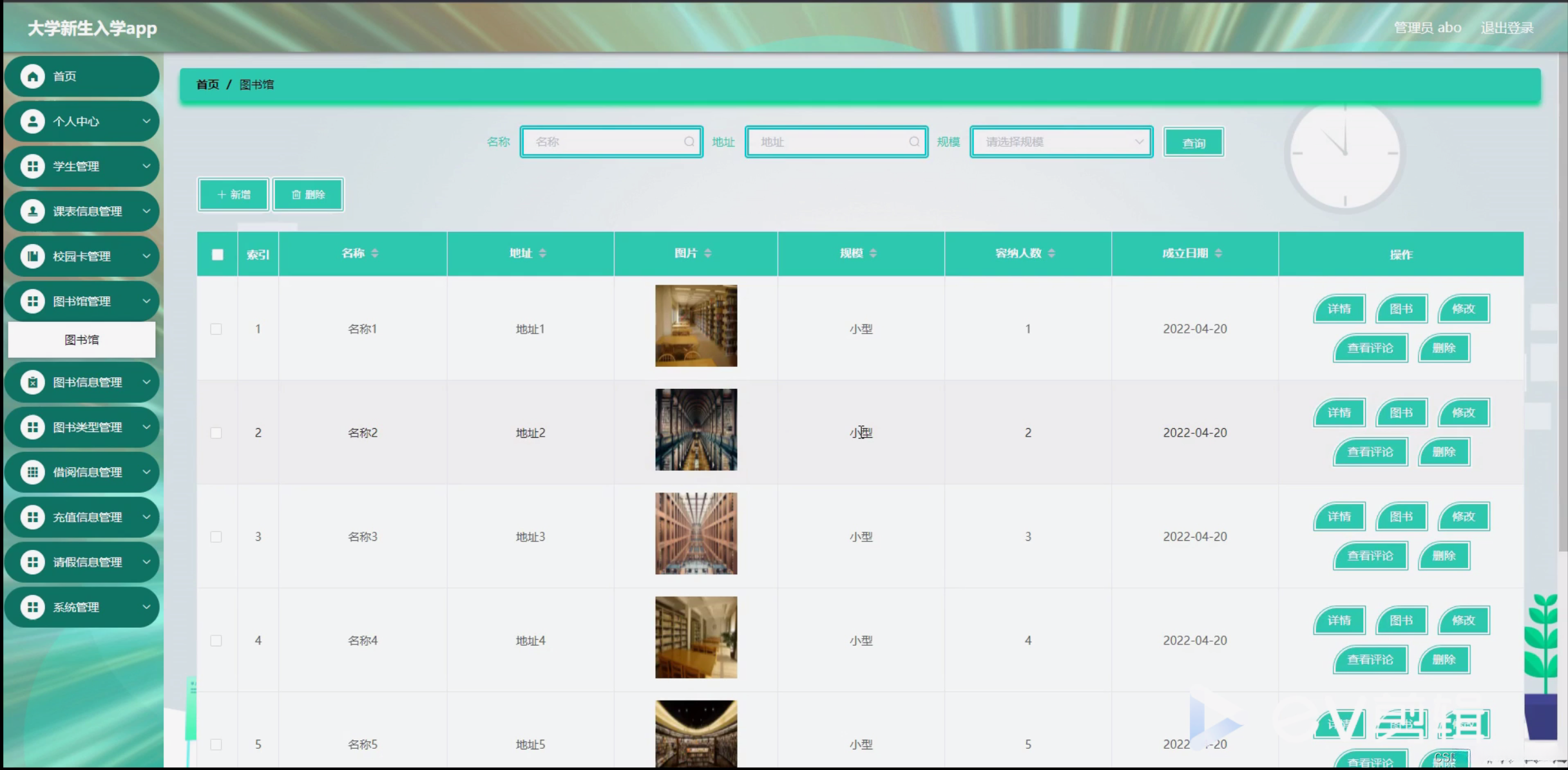
Task: Click search icon in 名称 field
Action: point(689,142)
